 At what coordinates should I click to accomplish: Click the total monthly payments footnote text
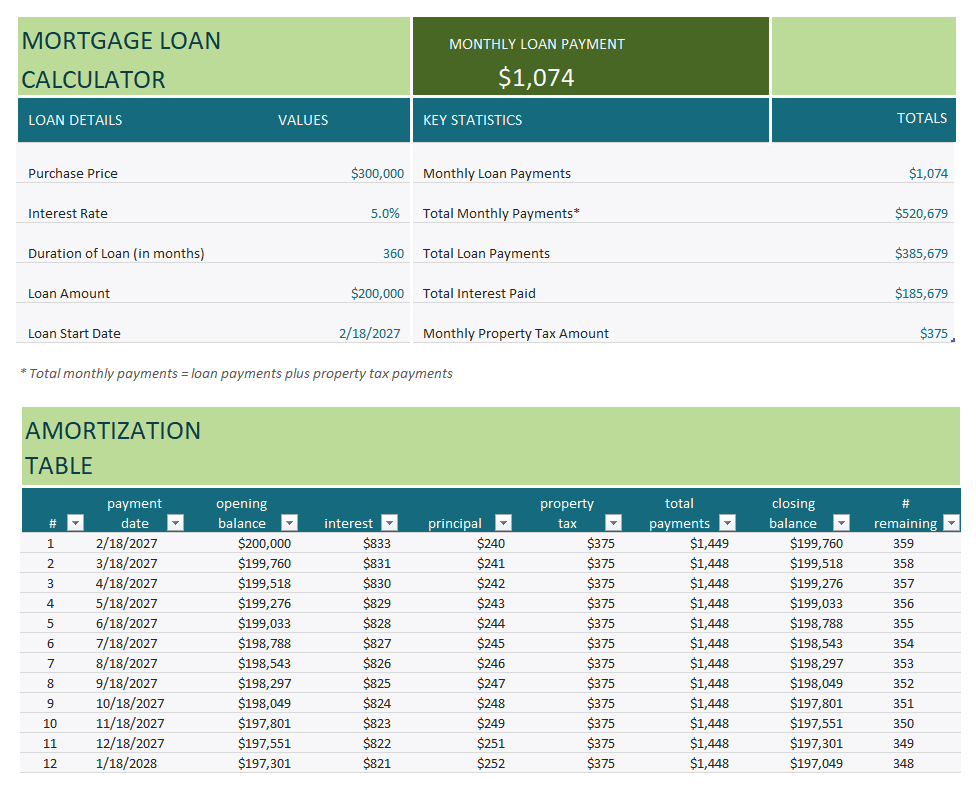tap(237, 373)
